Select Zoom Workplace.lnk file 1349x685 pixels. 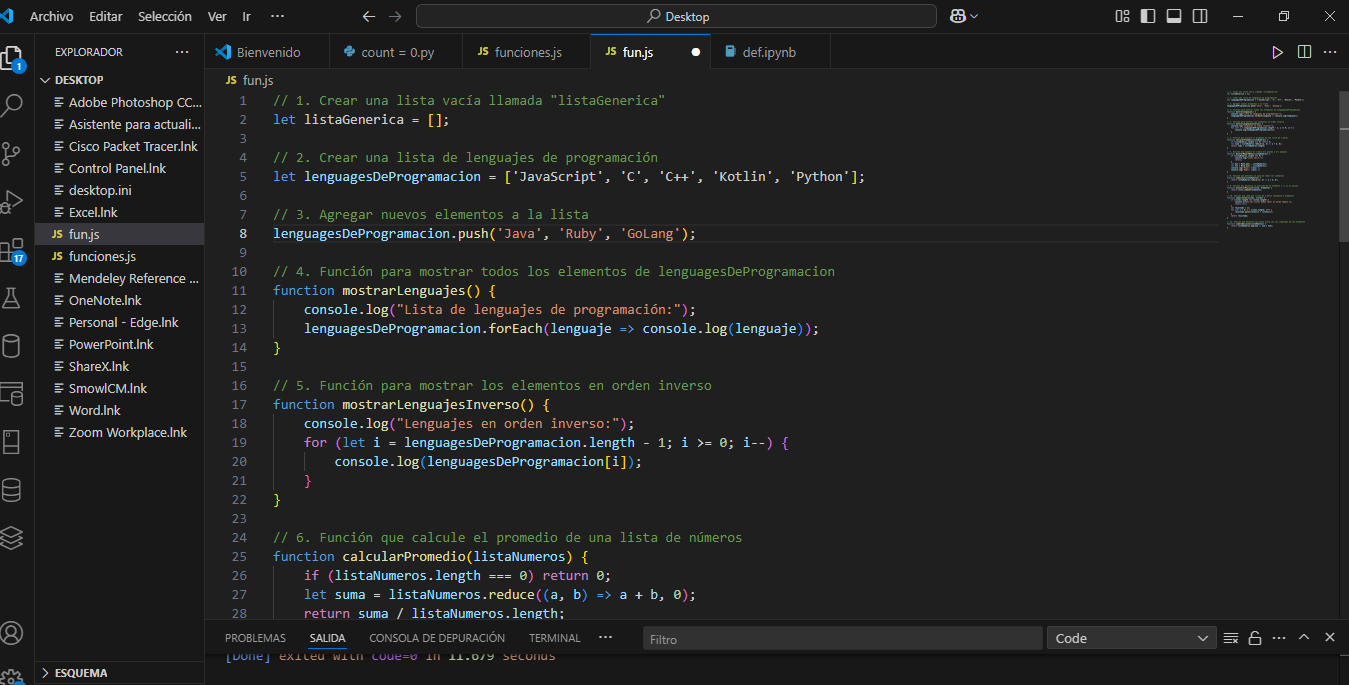pos(120,432)
